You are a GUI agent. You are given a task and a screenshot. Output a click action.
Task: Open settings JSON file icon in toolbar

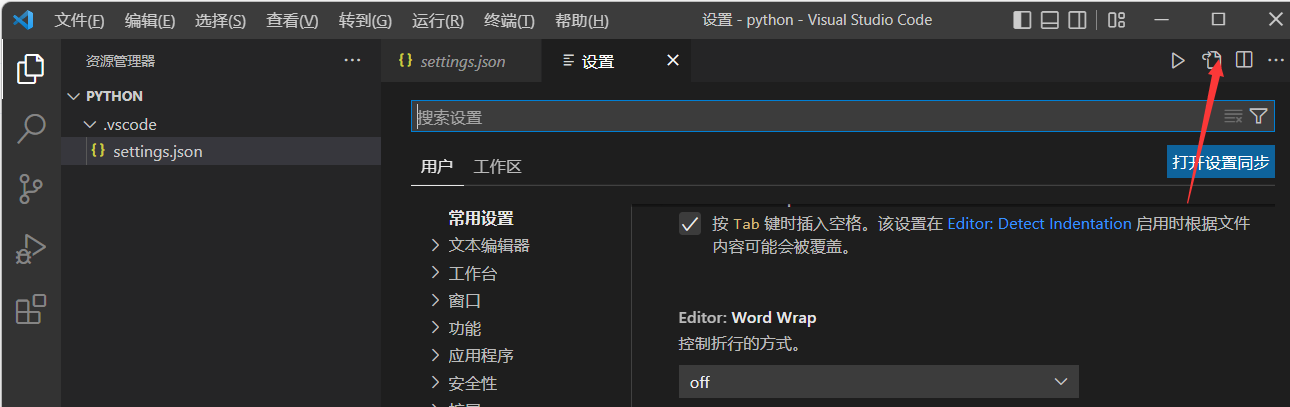pyautogui.click(x=1211, y=61)
